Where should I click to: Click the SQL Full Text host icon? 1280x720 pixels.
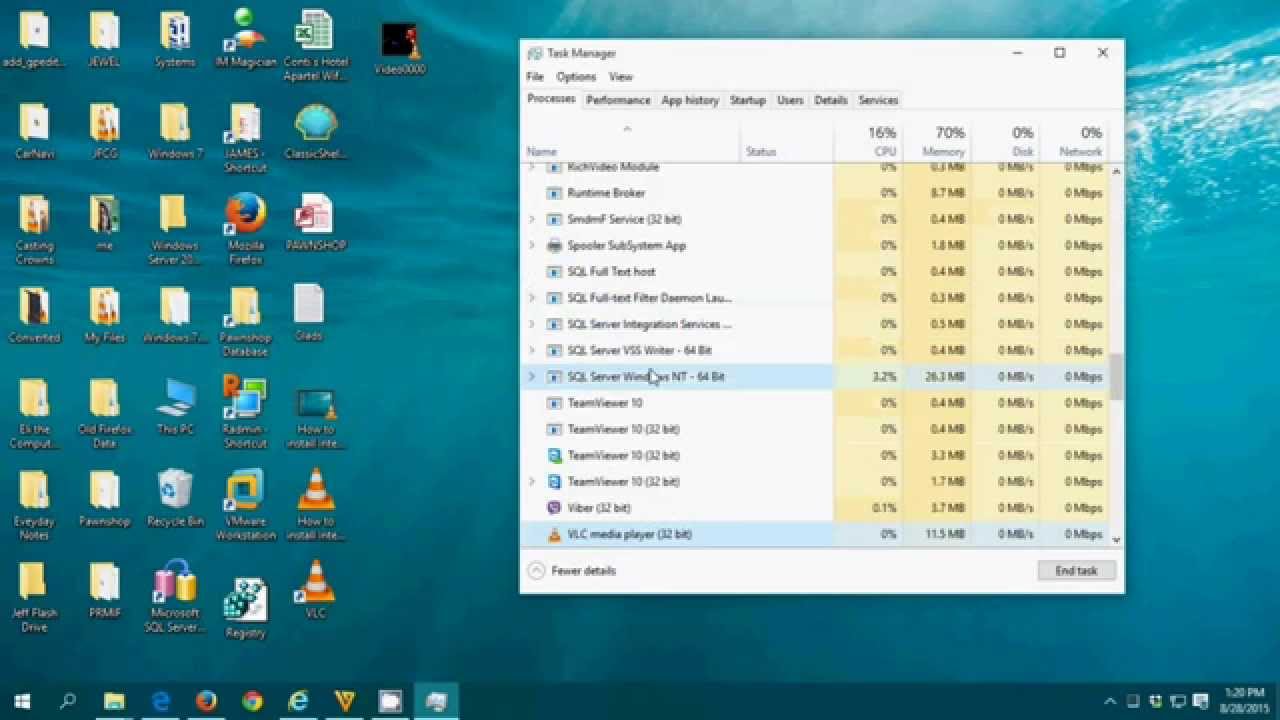554,271
